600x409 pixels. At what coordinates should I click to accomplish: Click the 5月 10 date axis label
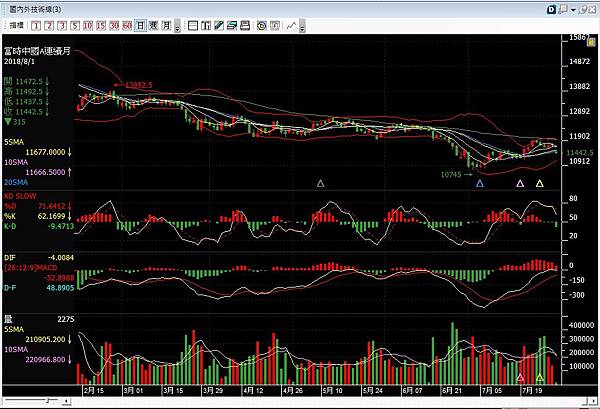(x=333, y=391)
